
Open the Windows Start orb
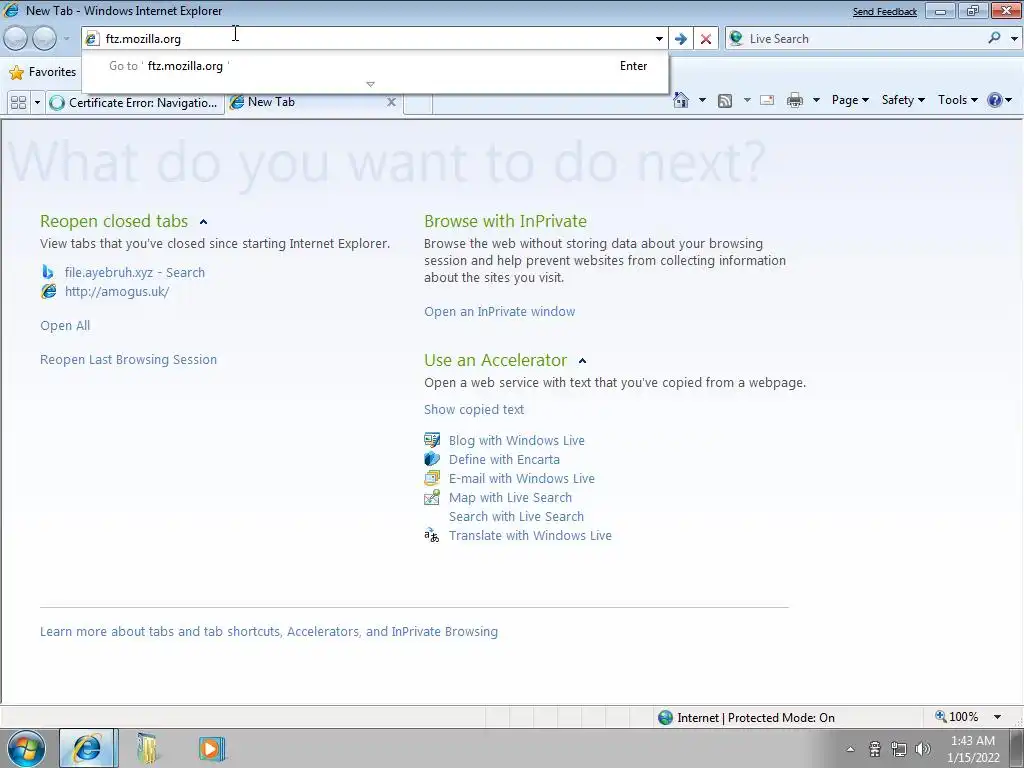pyautogui.click(x=26, y=748)
